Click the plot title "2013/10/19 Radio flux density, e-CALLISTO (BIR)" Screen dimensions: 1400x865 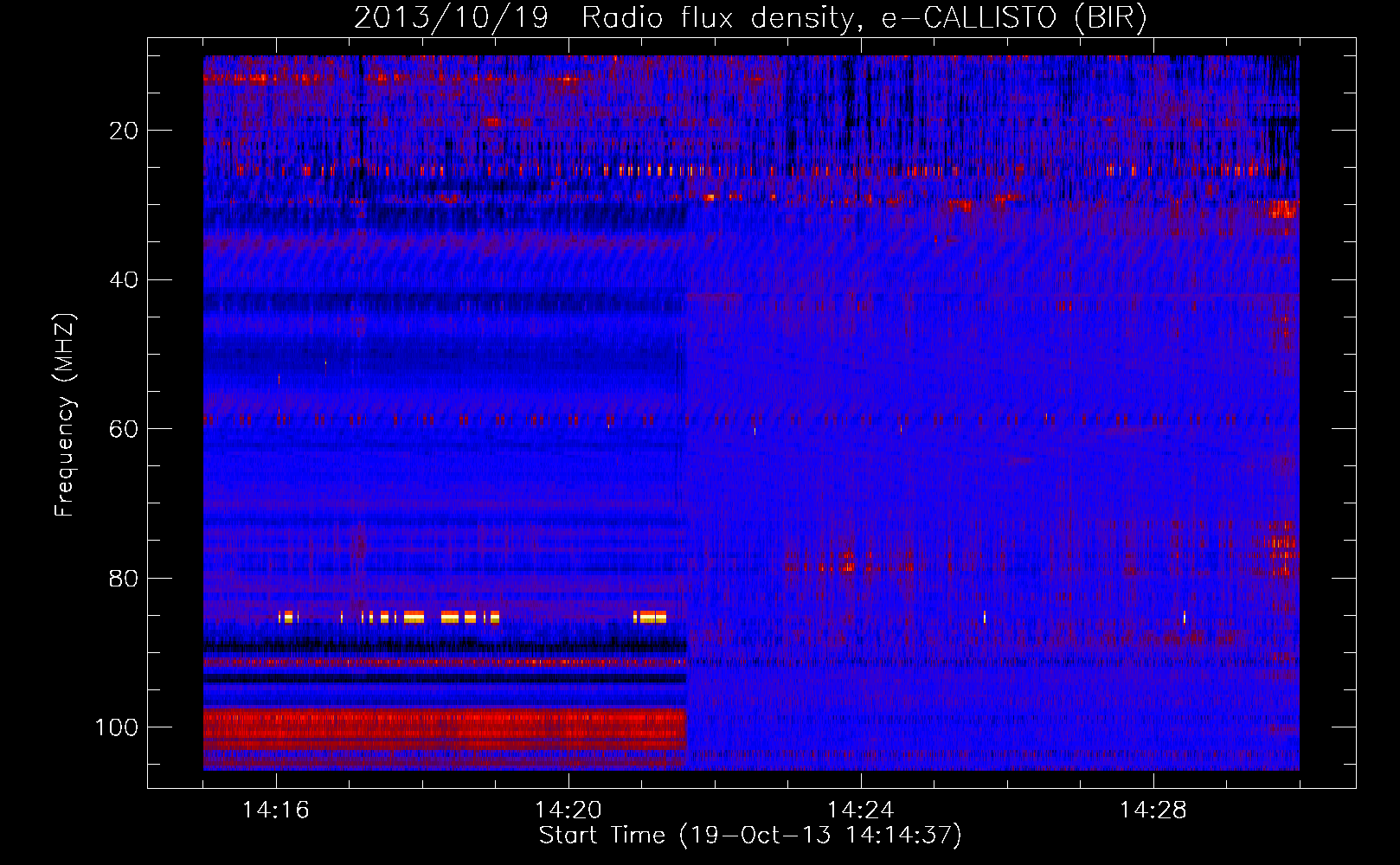click(750, 17)
